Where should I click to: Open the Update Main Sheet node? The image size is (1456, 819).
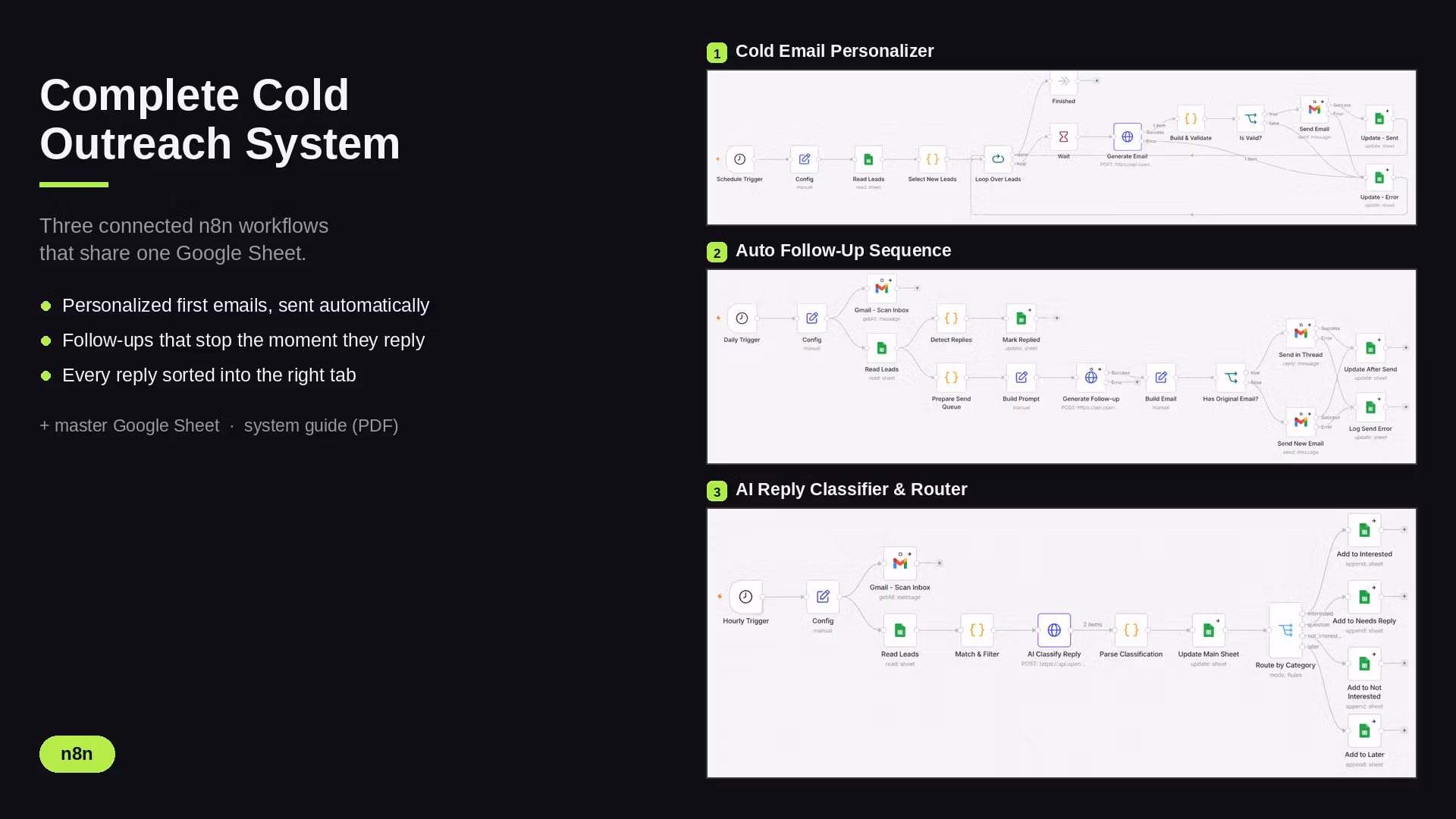click(1208, 631)
